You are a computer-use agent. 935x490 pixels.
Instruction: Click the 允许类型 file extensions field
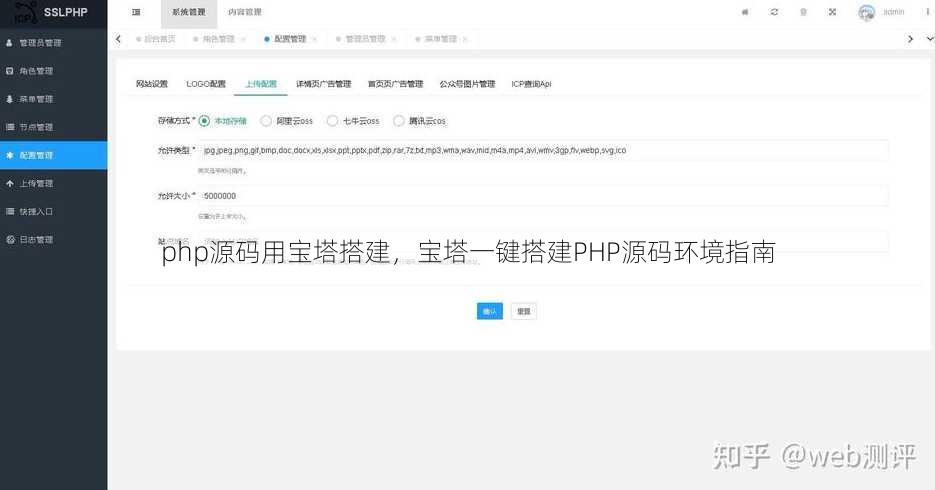pos(543,150)
